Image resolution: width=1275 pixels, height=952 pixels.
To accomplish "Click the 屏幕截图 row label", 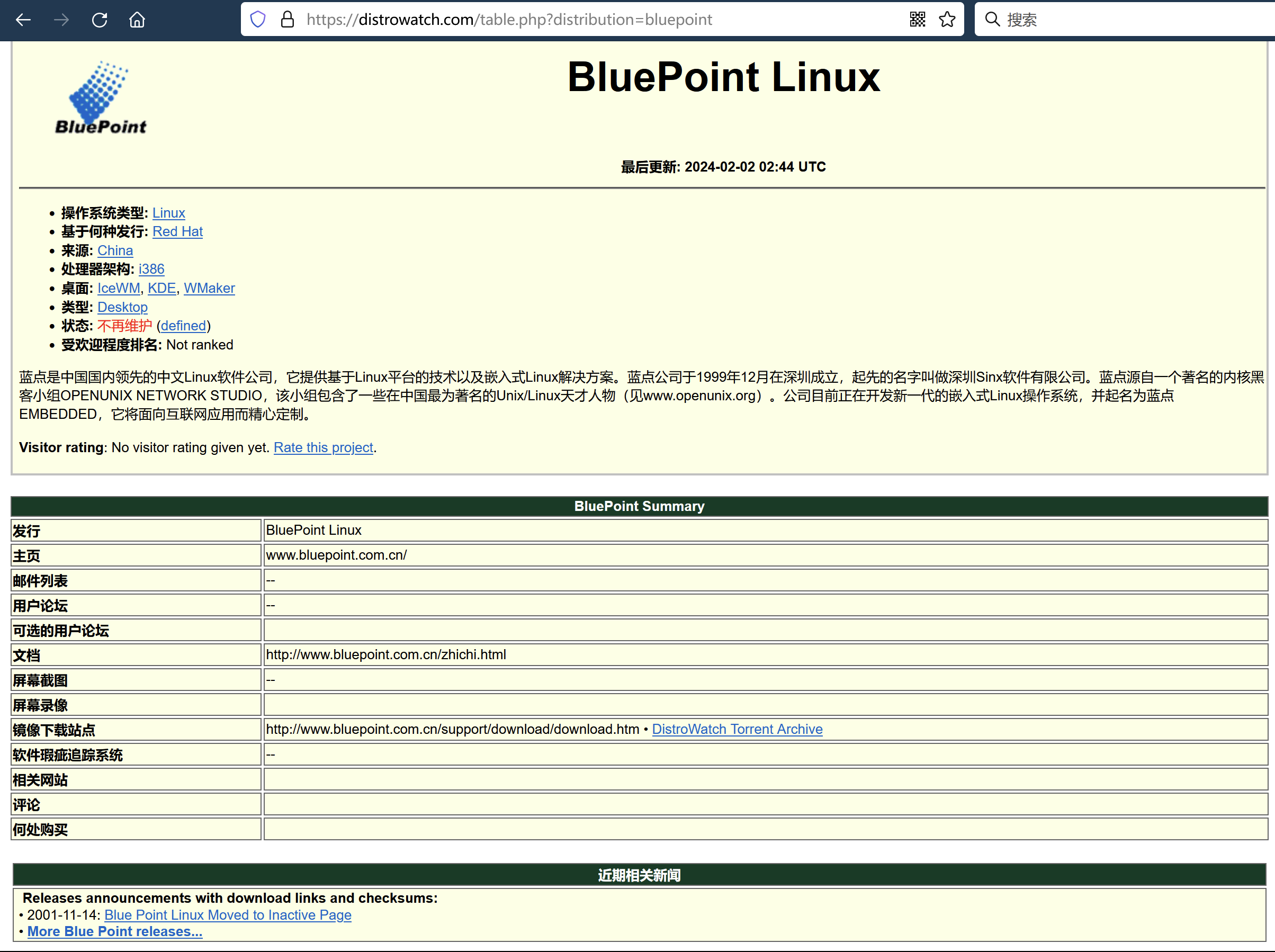I will [x=40, y=680].
